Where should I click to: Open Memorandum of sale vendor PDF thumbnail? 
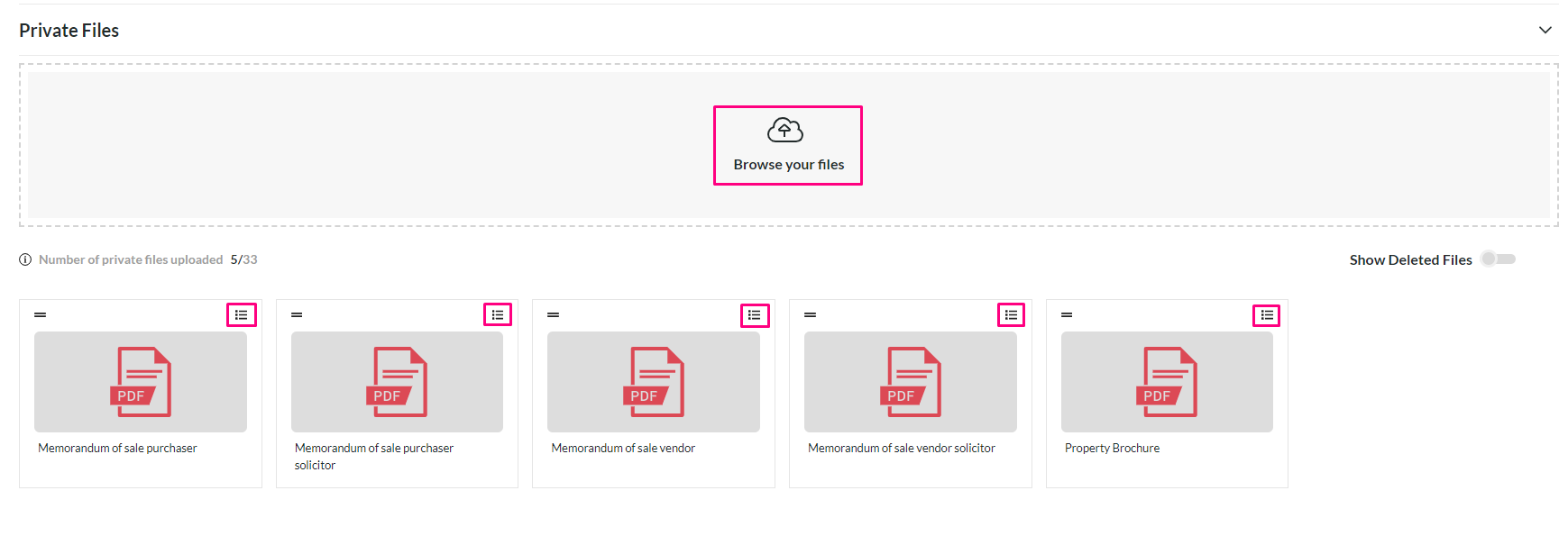coord(654,382)
